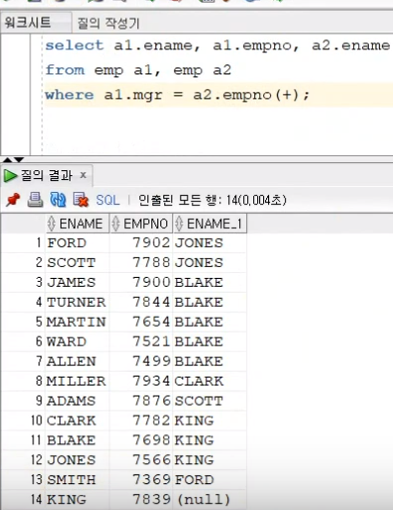Close the 질의 결과 tab
The height and width of the screenshot is (510, 393).
click(x=83, y=175)
